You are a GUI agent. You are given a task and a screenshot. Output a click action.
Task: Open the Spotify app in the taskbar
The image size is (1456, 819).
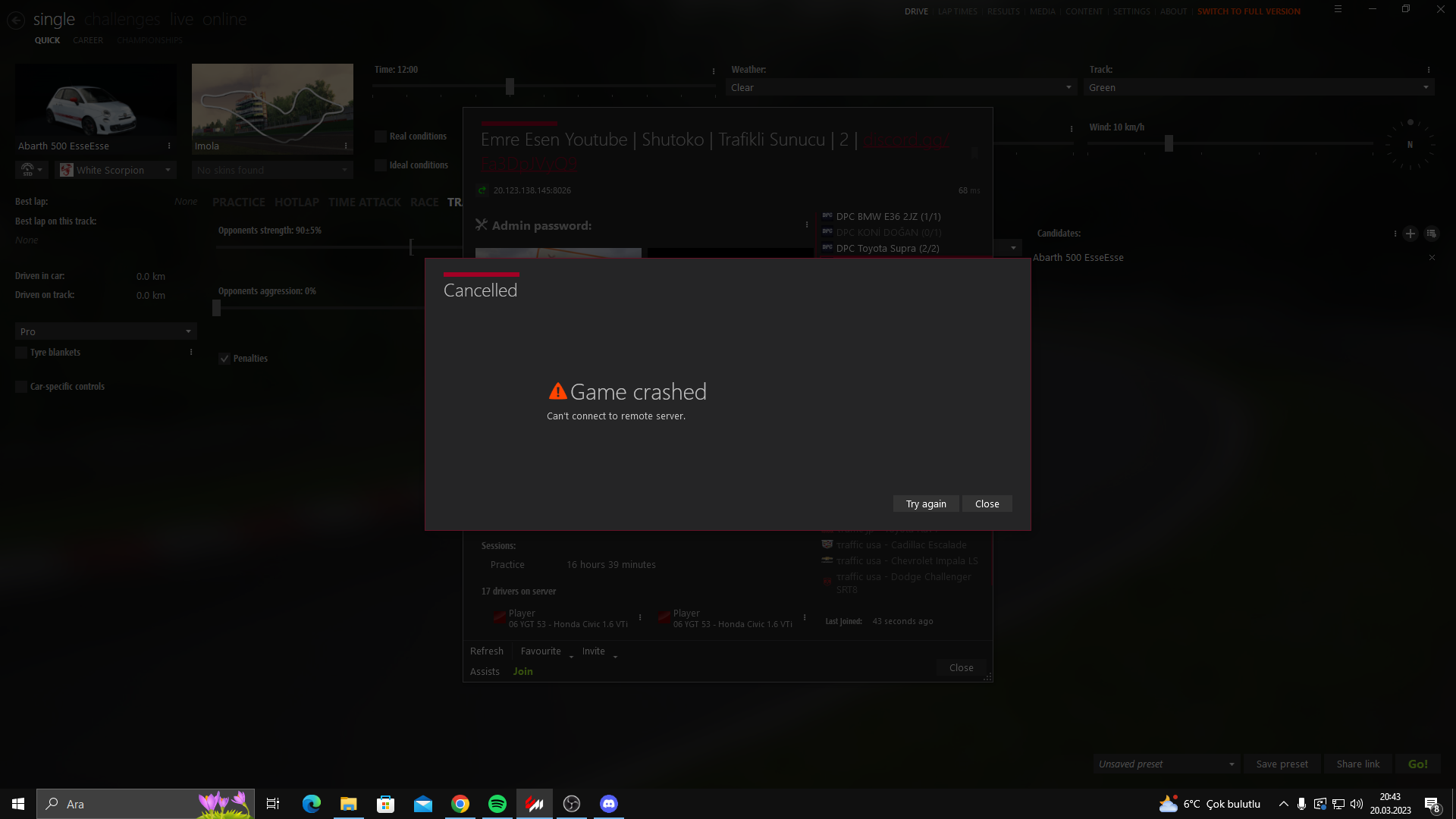click(x=497, y=804)
